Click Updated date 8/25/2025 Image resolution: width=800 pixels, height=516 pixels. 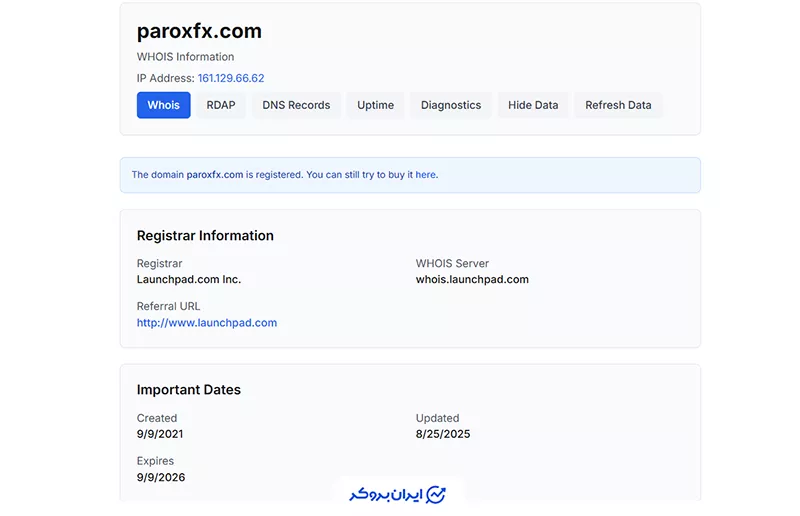coord(443,434)
